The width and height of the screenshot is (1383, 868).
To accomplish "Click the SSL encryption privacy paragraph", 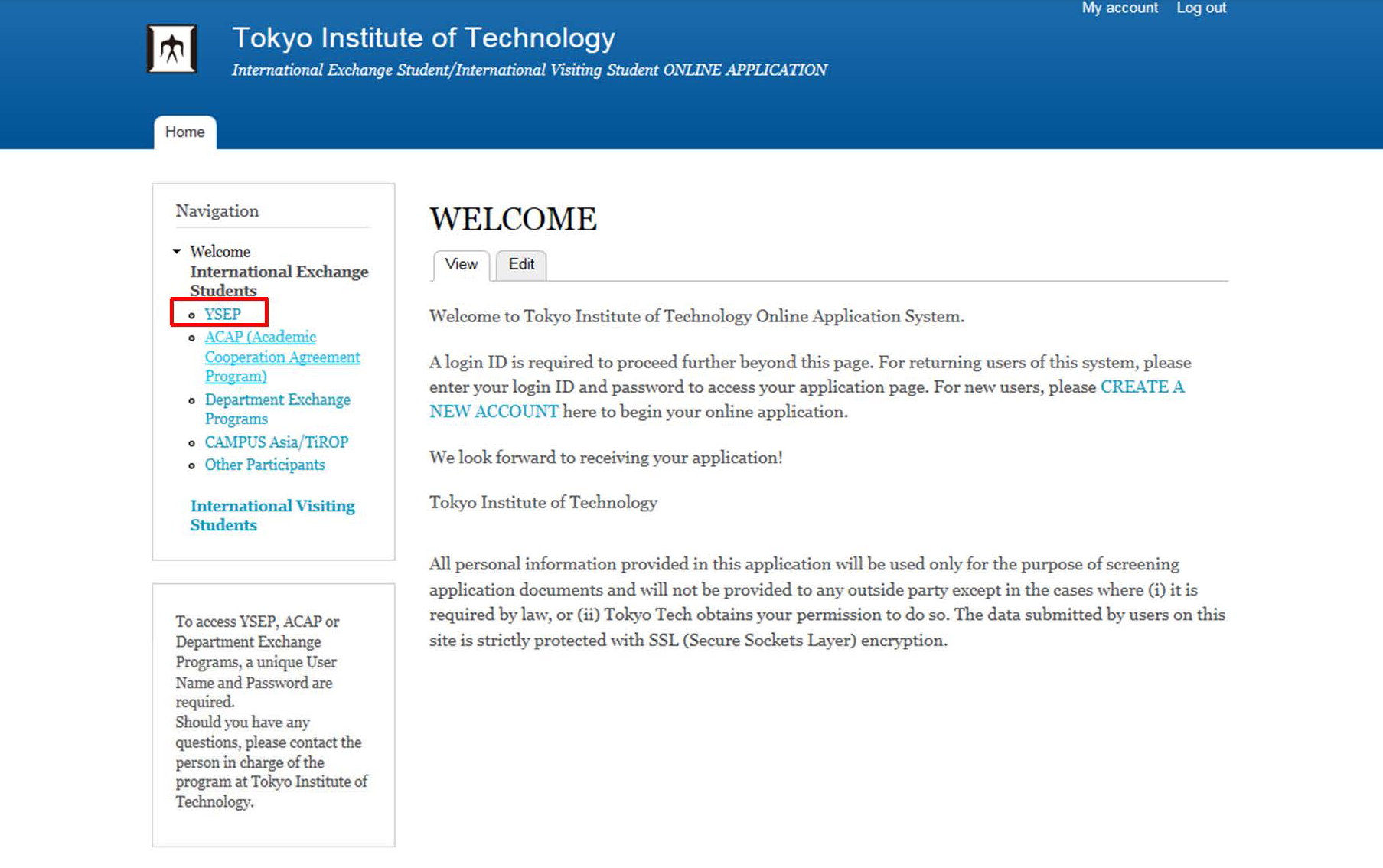I will (827, 602).
